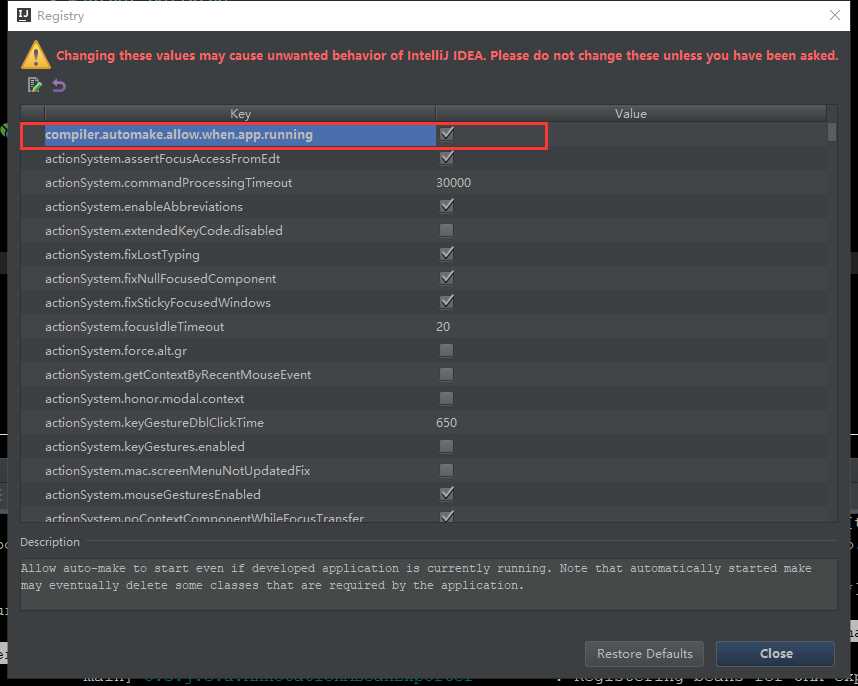Viewport: 858px width, 686px height.
Task: Uncheck actionSystem.mouseGesturesEnabled checkbox
Action: 447,494
